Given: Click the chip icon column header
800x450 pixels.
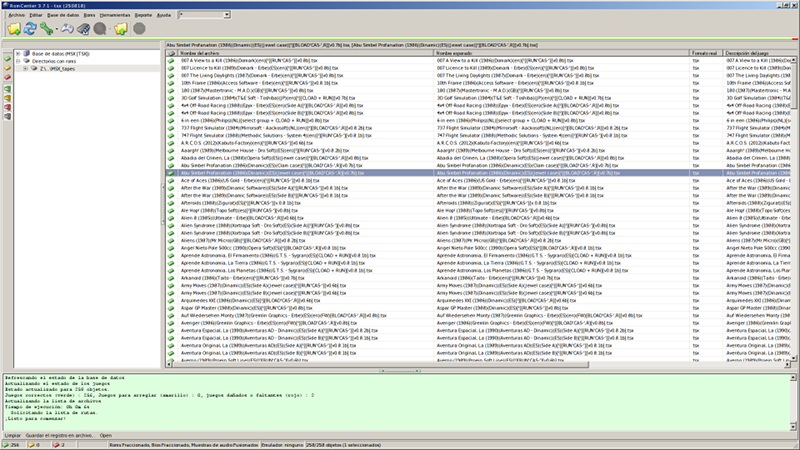Looking at the screenshot, I should point(171,53).
